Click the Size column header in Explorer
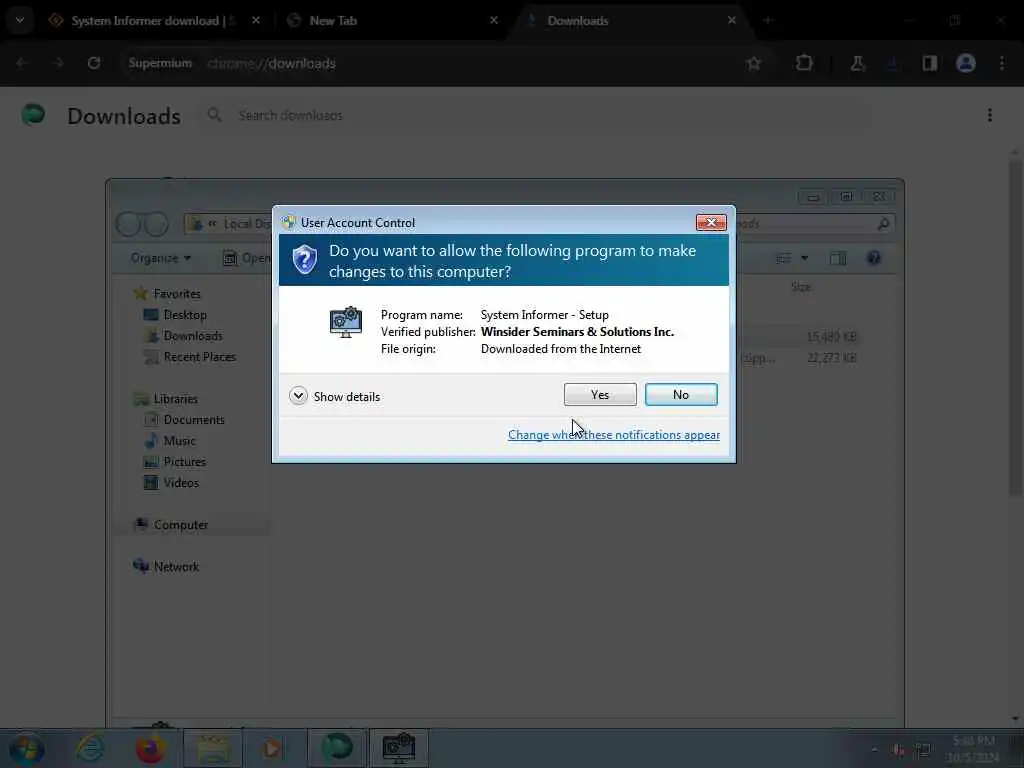The image size is (1024, 768). point(801,287)
